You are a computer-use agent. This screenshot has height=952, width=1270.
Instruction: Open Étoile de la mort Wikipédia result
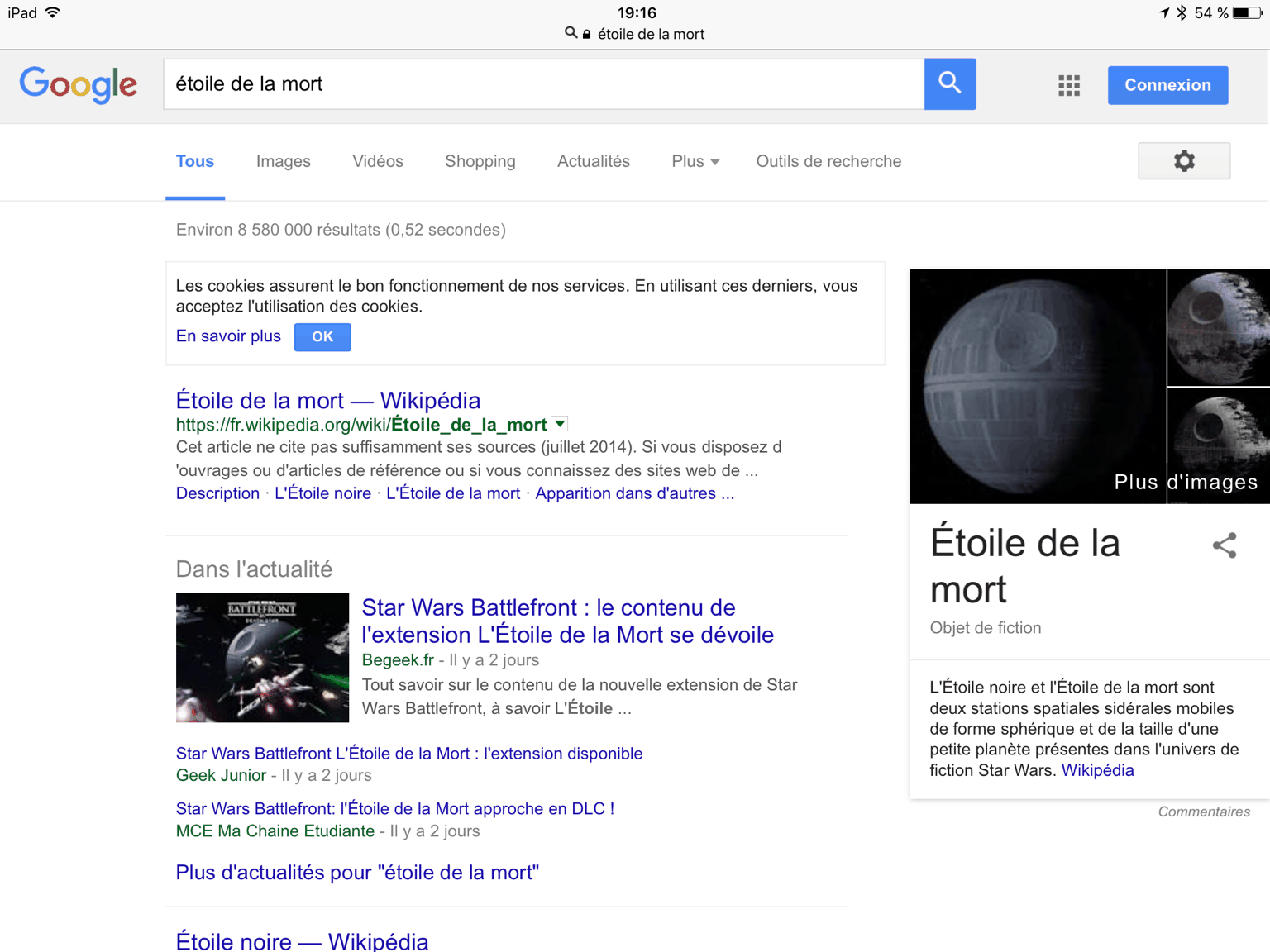pyautogui.click(x=327, y=400)
